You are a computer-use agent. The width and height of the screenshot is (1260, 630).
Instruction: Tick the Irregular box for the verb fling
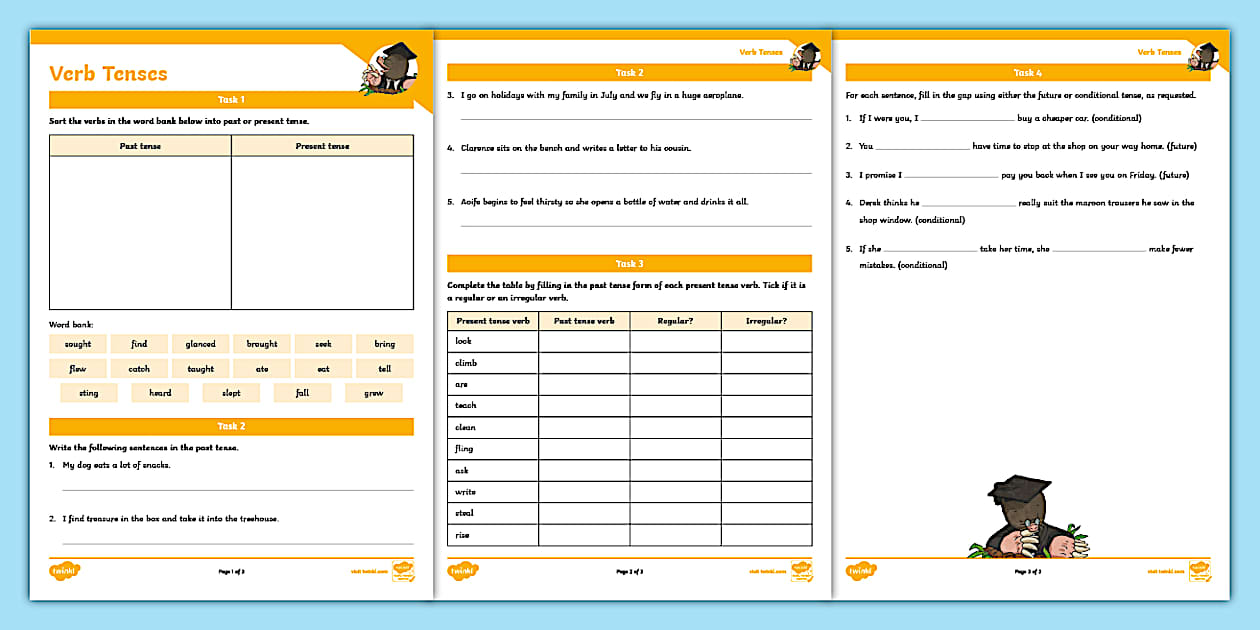click(767, 449)
